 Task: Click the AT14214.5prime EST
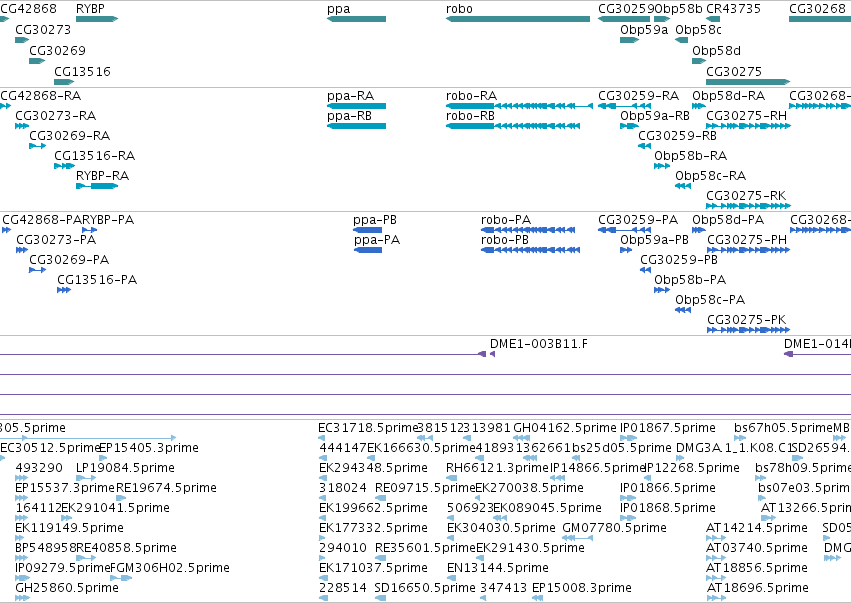point(716,538)
